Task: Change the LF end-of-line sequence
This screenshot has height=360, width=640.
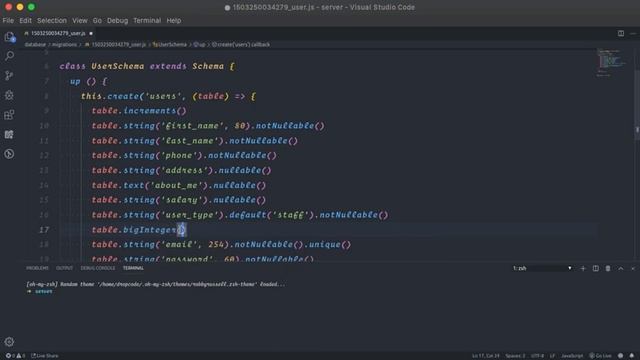Action: (552, 356)
